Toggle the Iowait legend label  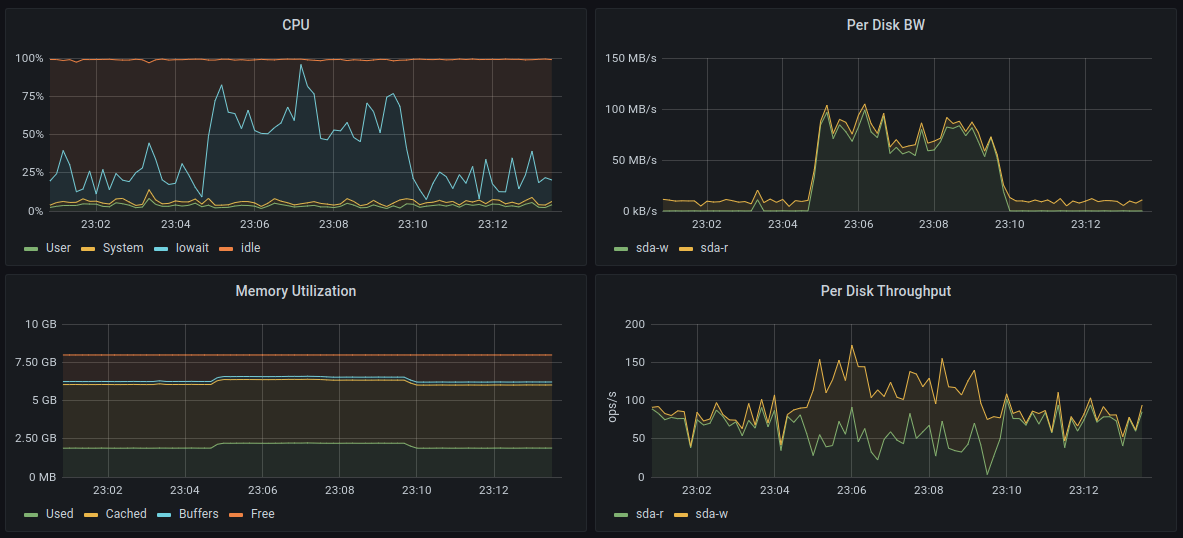click(191, 247)
